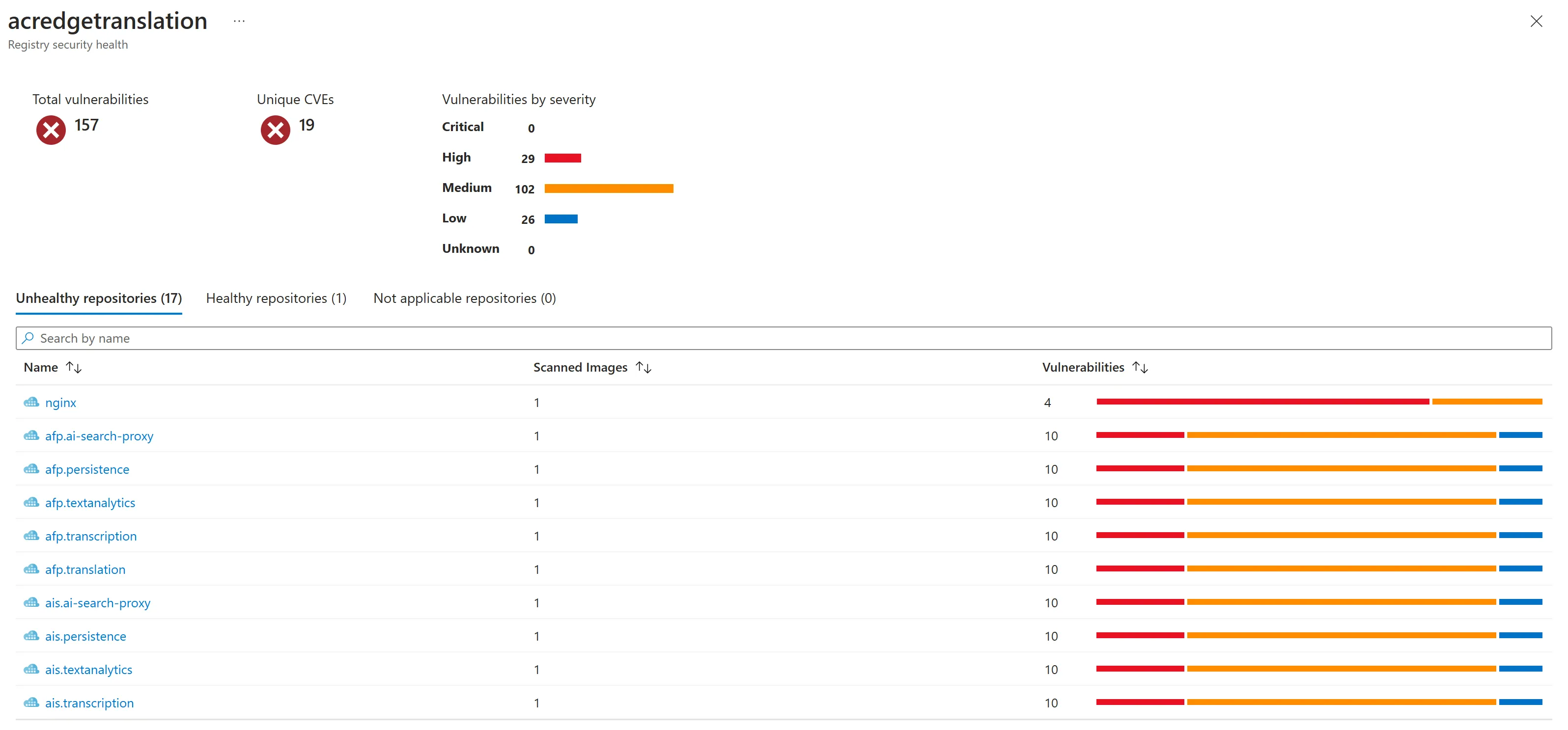The height and width of the screenshot is (730, 1568).
Task: Open the ais.textanalytics repository link
Action: [89, 669]
